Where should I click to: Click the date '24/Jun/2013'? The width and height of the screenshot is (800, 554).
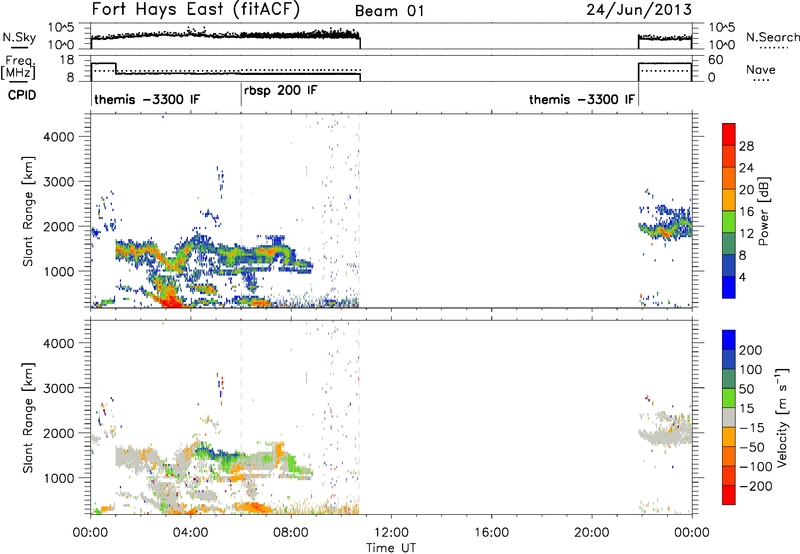point(639,10)
